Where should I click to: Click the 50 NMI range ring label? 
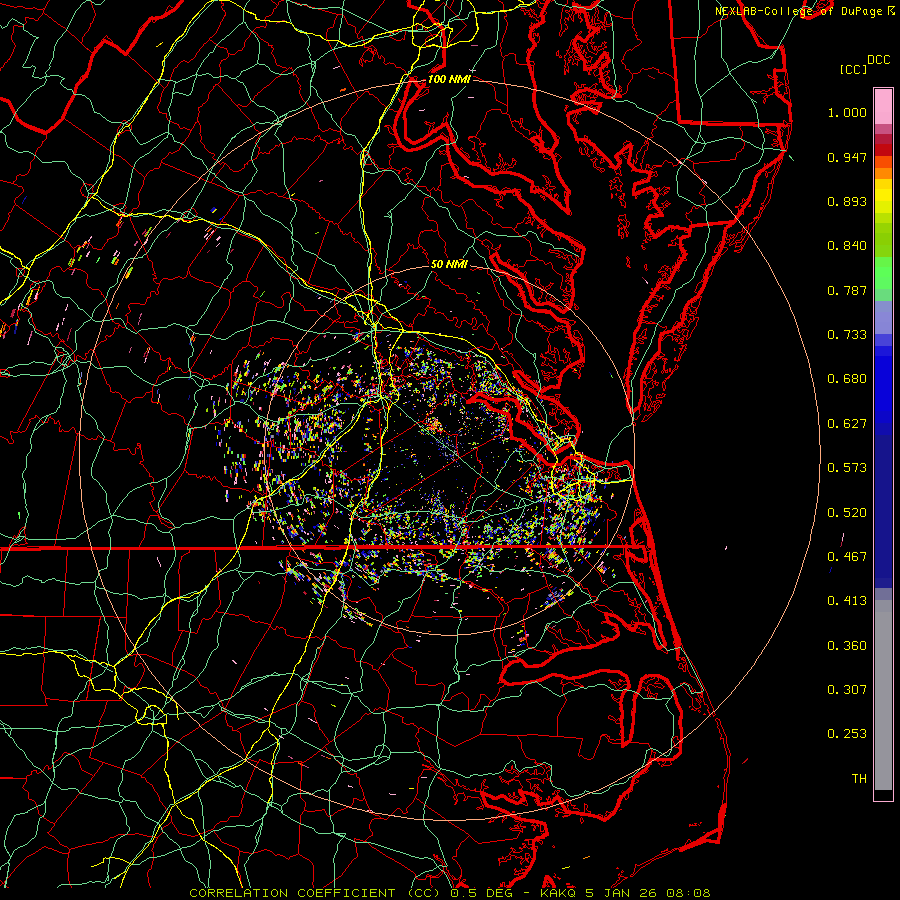tap(449, 265)
